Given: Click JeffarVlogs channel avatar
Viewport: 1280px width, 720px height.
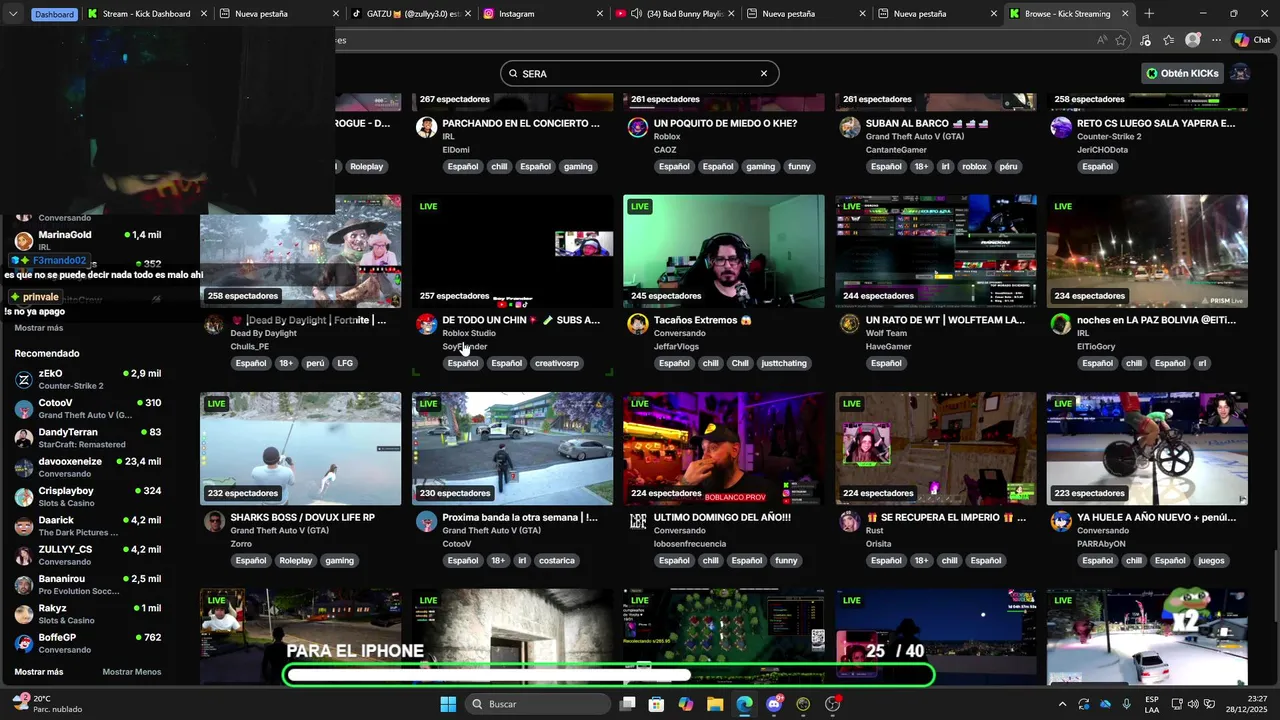Looking at the screenshot, I should click(x=638, y=324).
